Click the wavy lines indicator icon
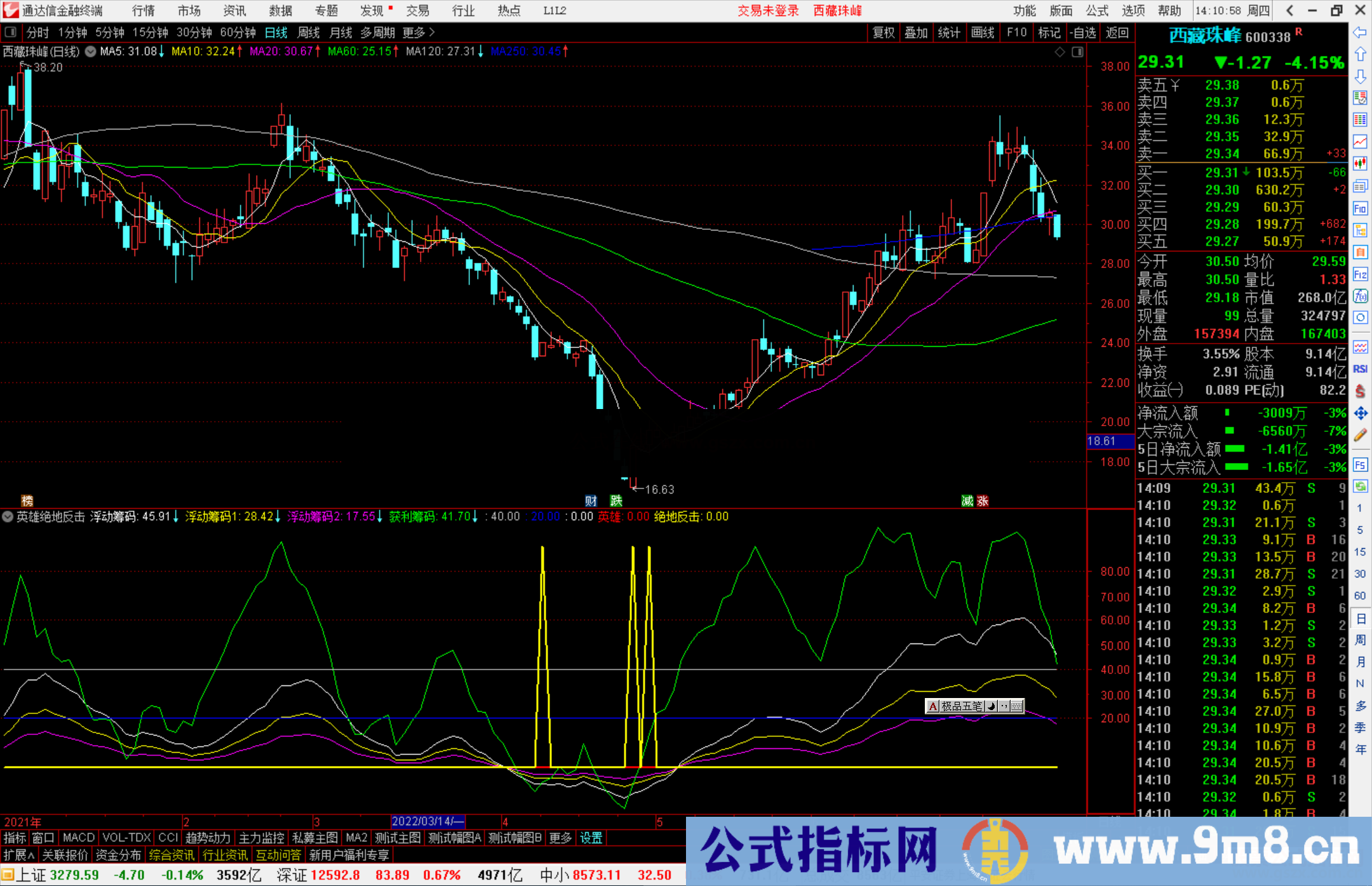Screen dimensions: 1372x886 pyautogui.click(x=1360, y=347)
